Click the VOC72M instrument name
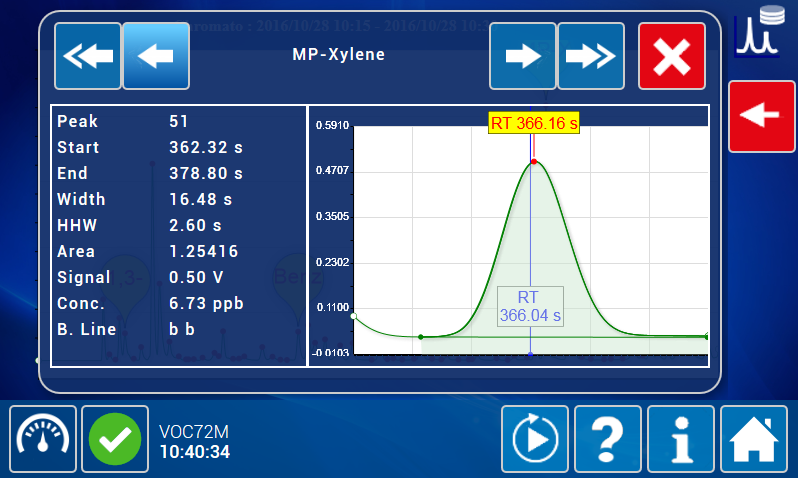The height and width of the screenshot is (478, 798). (x=194, y=432)
